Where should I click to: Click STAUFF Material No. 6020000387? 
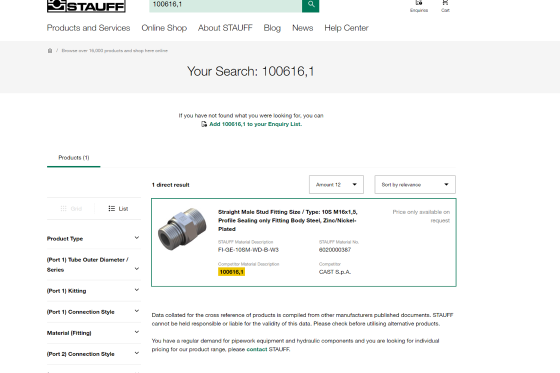tap(335, 250)
